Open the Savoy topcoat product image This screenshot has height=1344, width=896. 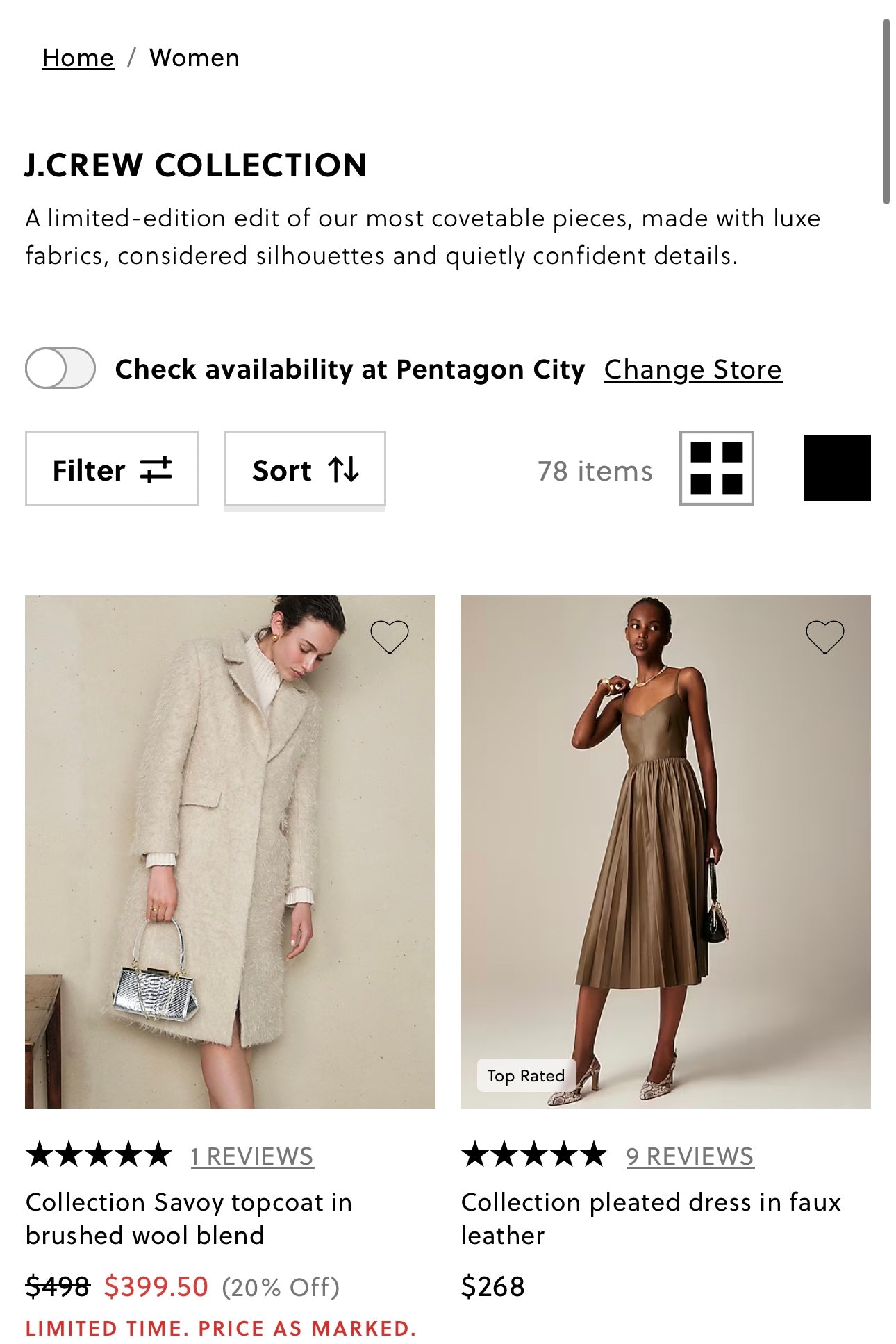point(230,851)
